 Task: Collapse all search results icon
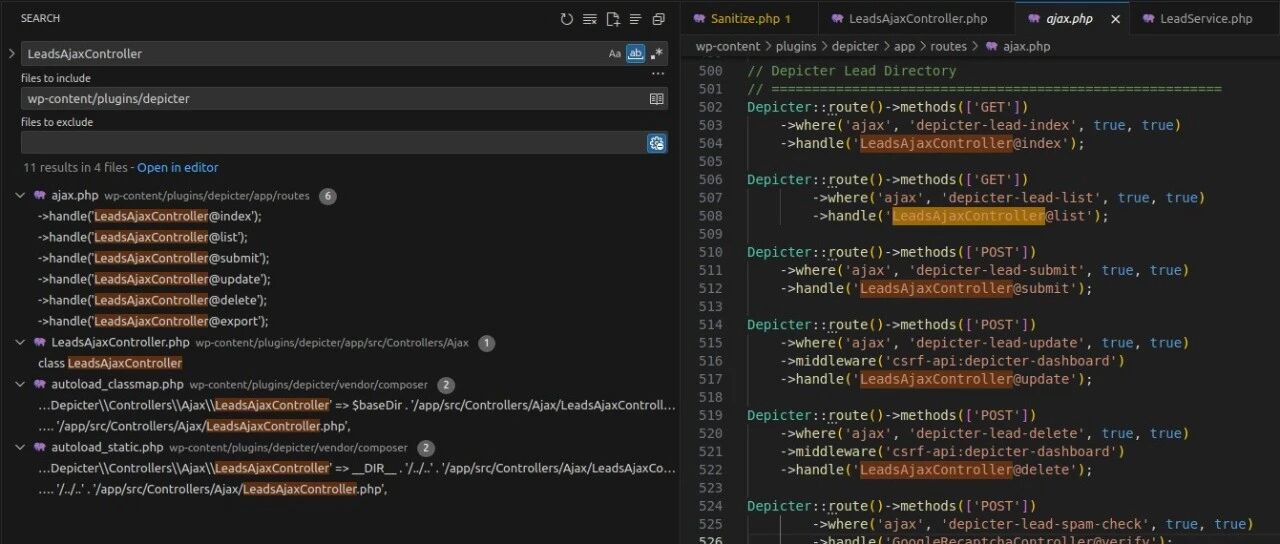point(658,19)
